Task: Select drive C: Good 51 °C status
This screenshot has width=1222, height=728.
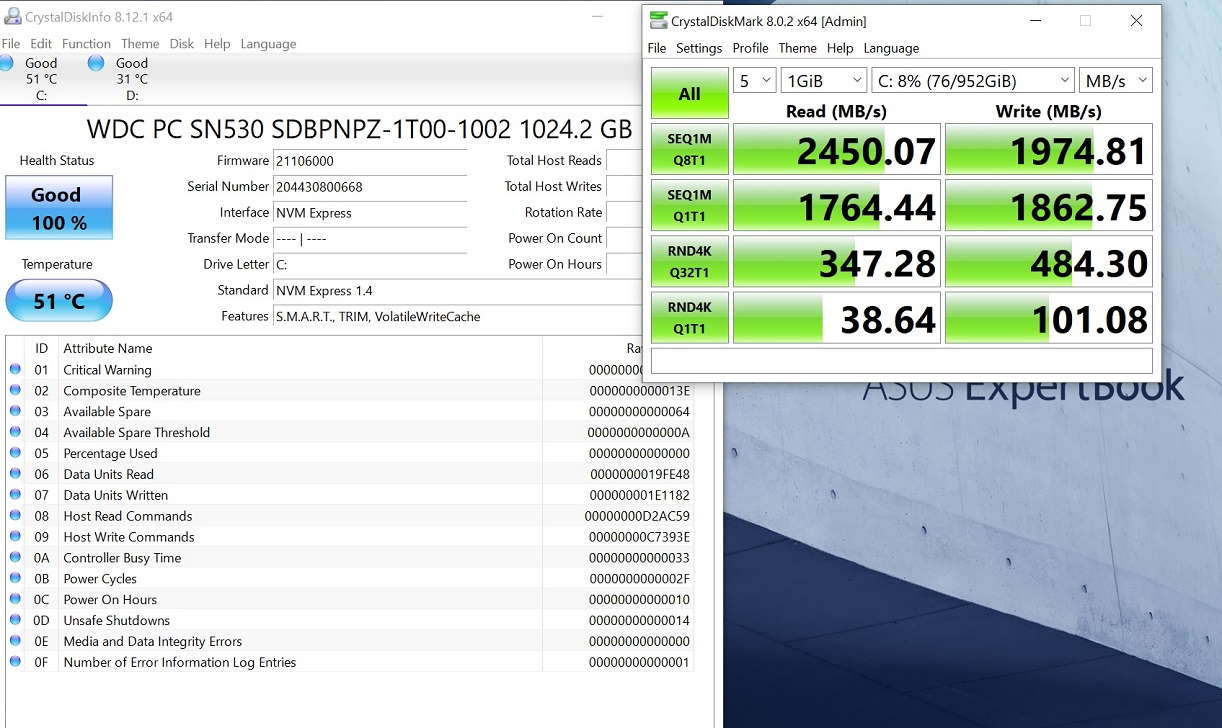Action: (42, 78)
